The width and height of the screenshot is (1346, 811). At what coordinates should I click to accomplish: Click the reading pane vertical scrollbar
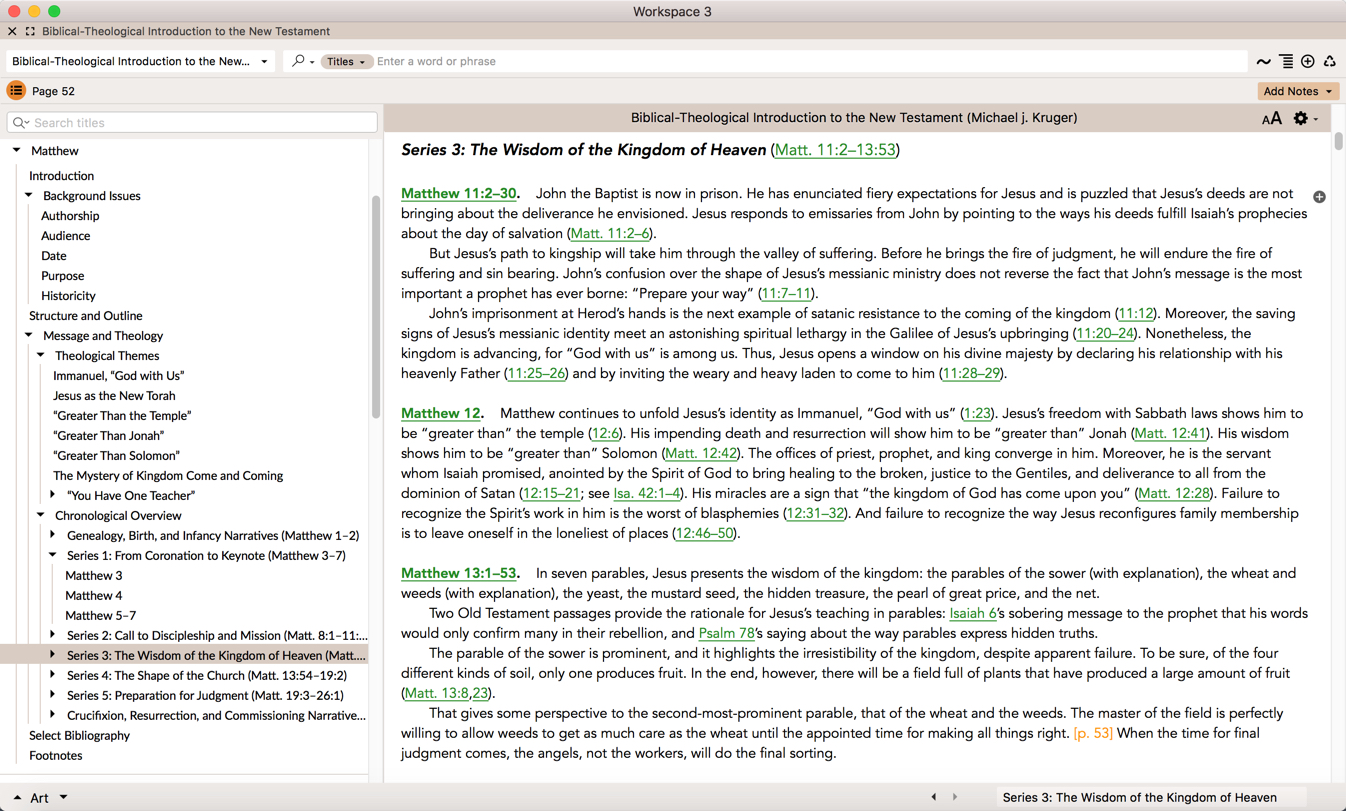click(1338, 141)
